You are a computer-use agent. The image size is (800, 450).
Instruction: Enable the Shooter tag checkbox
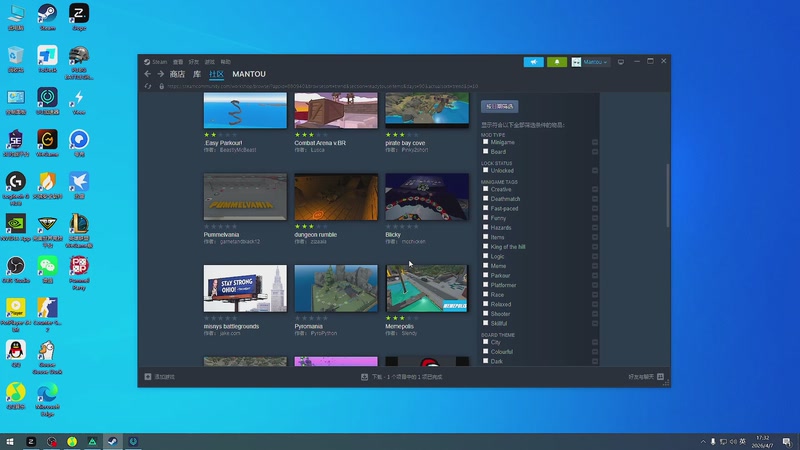(486, 314)
